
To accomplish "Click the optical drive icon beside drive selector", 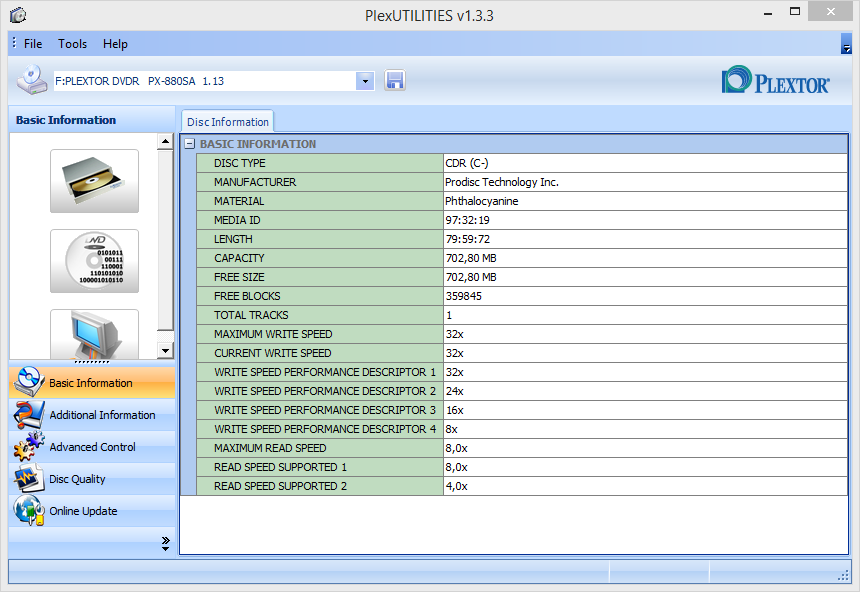I will pyautogui.click(x=31, y=80).
